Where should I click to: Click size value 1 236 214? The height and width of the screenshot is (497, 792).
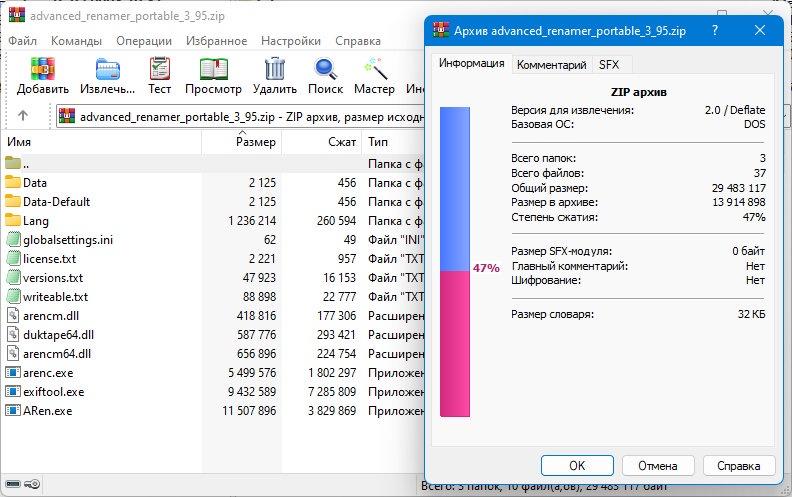(252, 220)
